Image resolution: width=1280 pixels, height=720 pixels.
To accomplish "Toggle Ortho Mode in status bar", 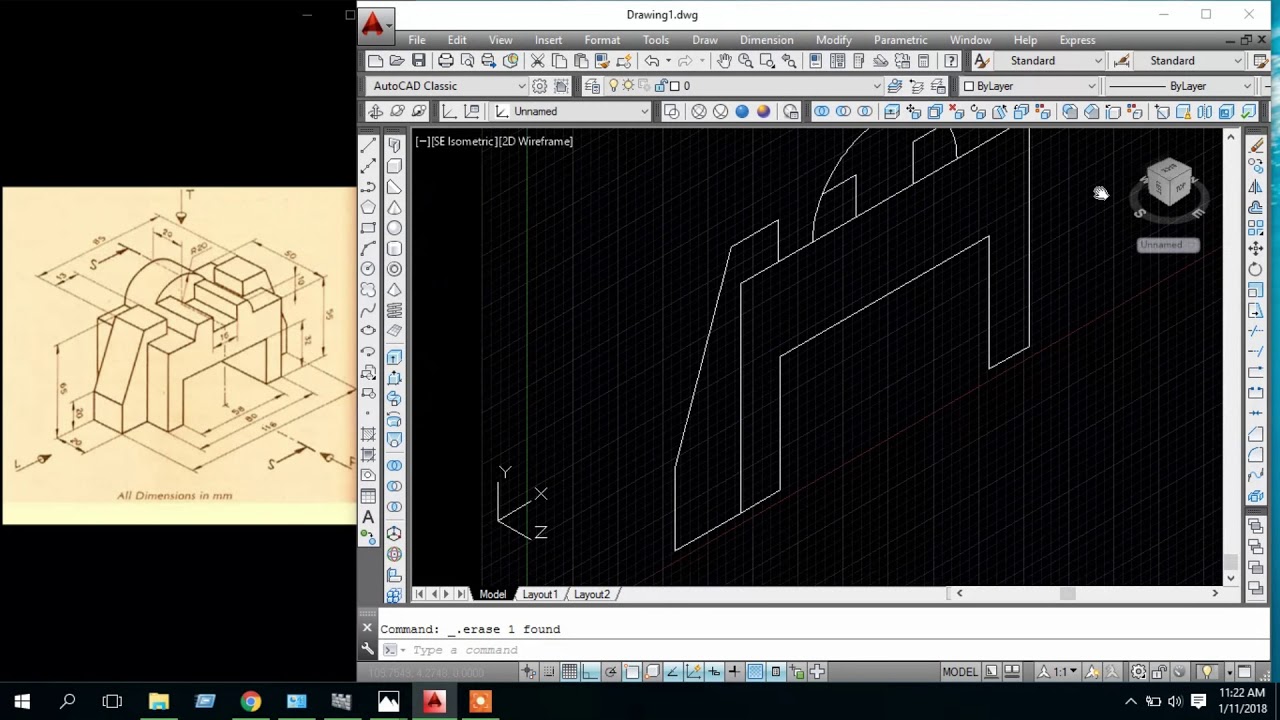I will pyautogui.click(x=590, y=672).
